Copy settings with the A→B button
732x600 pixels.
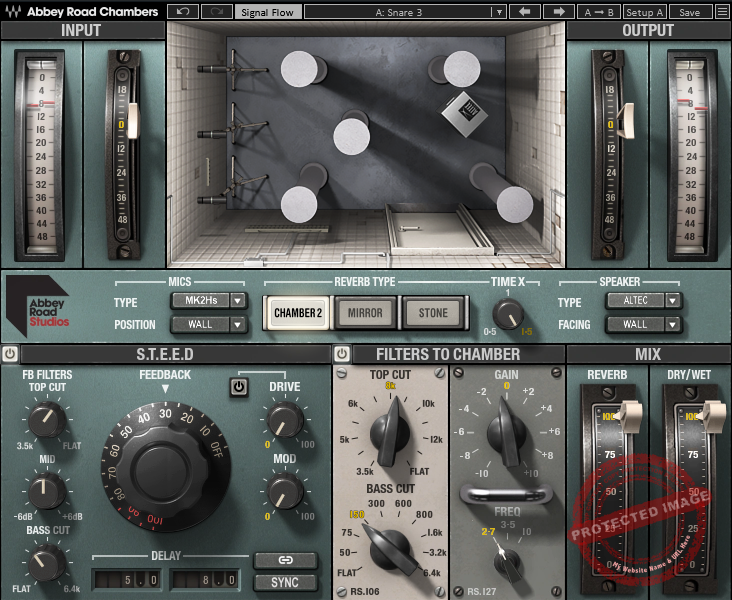(x=599, y=12)
